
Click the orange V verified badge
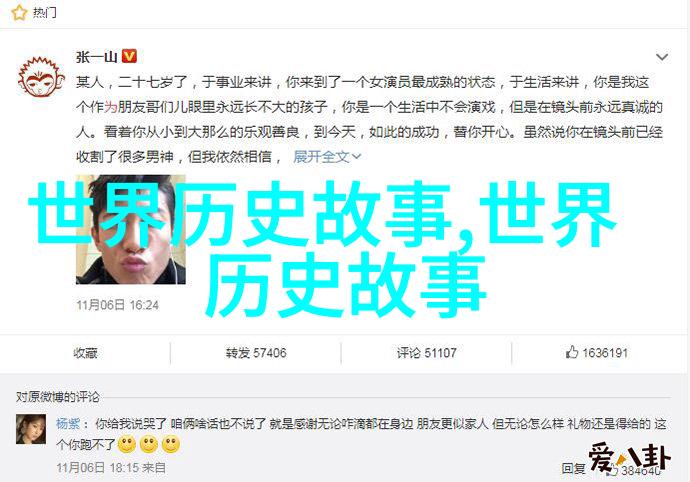pyautogui.click(x=129, y=56)
